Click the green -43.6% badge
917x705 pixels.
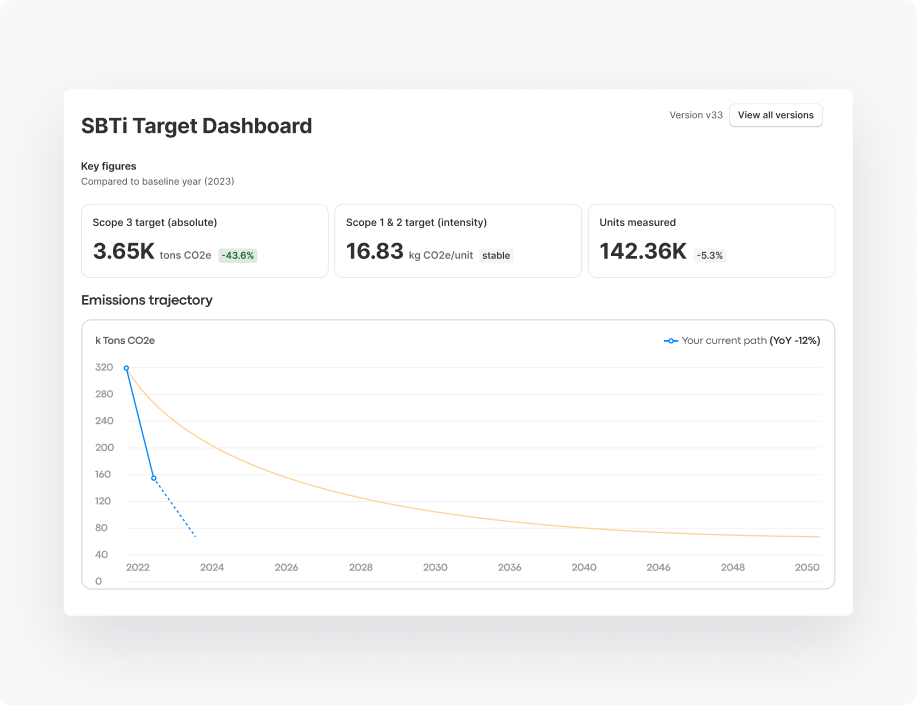tap(238, 255)
